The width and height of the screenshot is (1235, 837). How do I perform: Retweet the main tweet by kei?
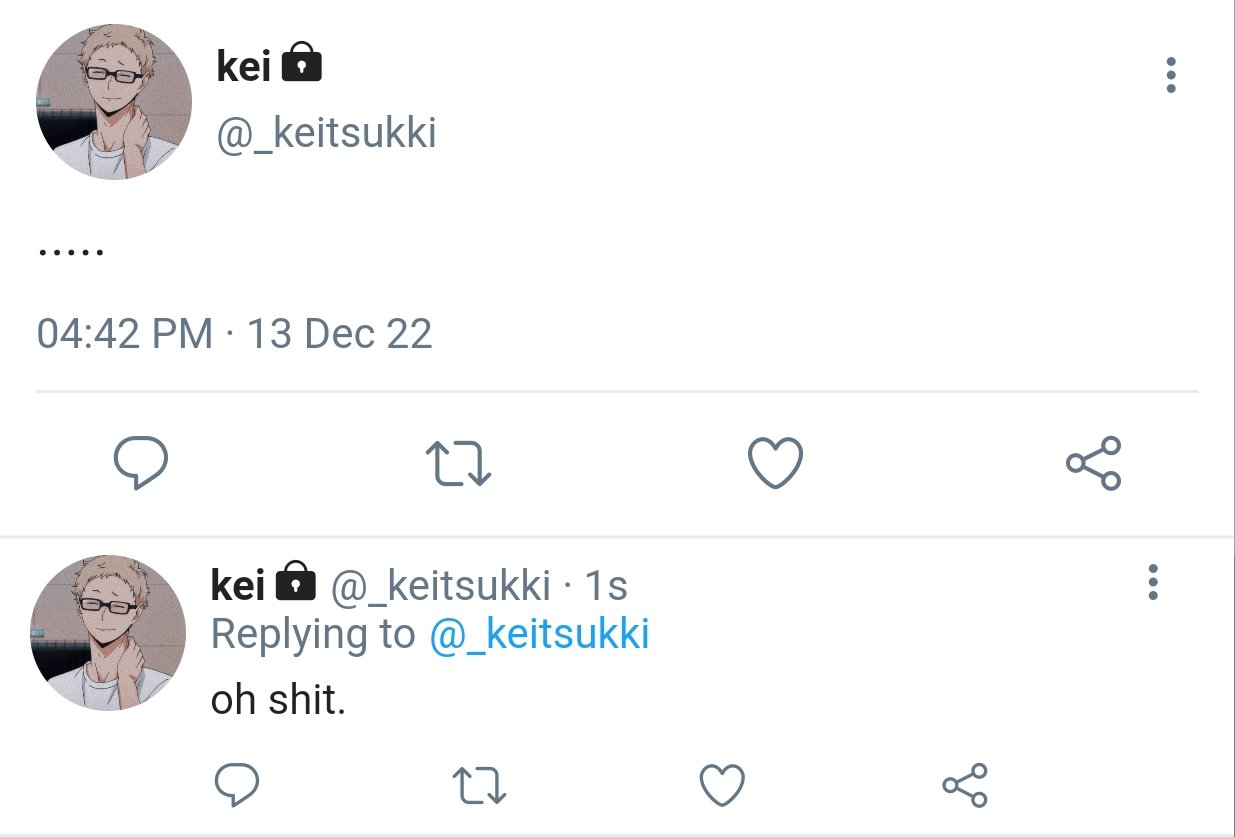click(x=458, y=465)
